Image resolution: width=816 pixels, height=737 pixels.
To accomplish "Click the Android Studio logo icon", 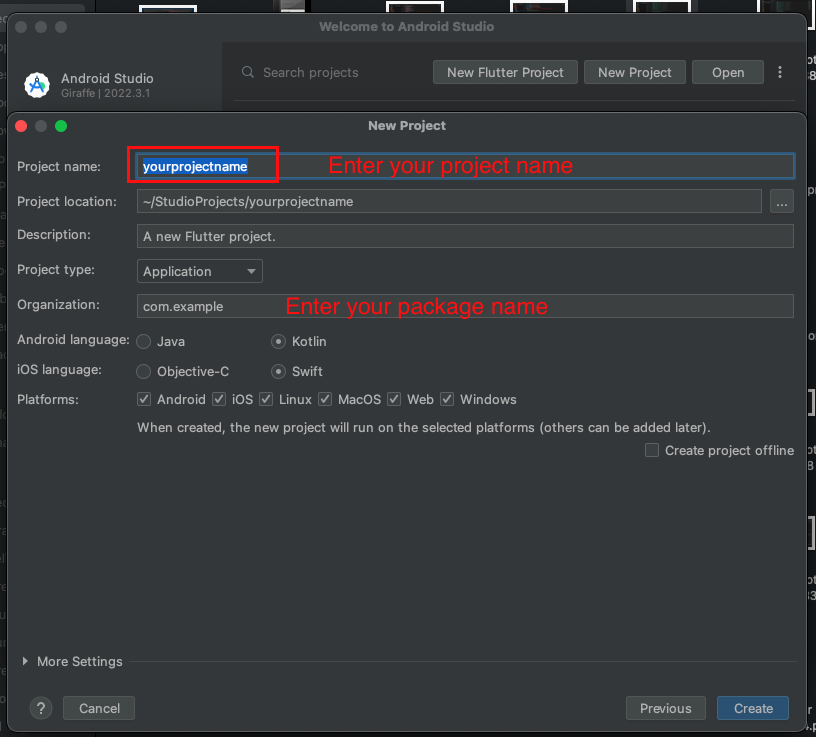I will pyautogui.click(x=37, y=85).
